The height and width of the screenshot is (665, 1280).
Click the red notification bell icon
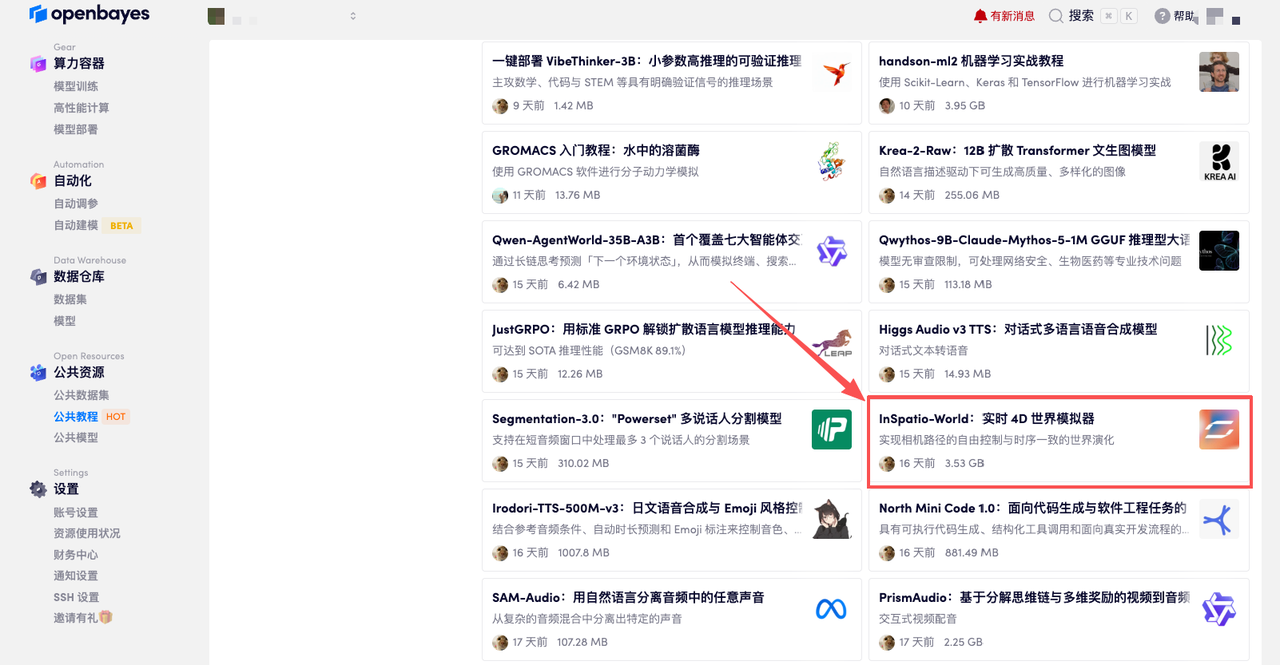point(980,16)
